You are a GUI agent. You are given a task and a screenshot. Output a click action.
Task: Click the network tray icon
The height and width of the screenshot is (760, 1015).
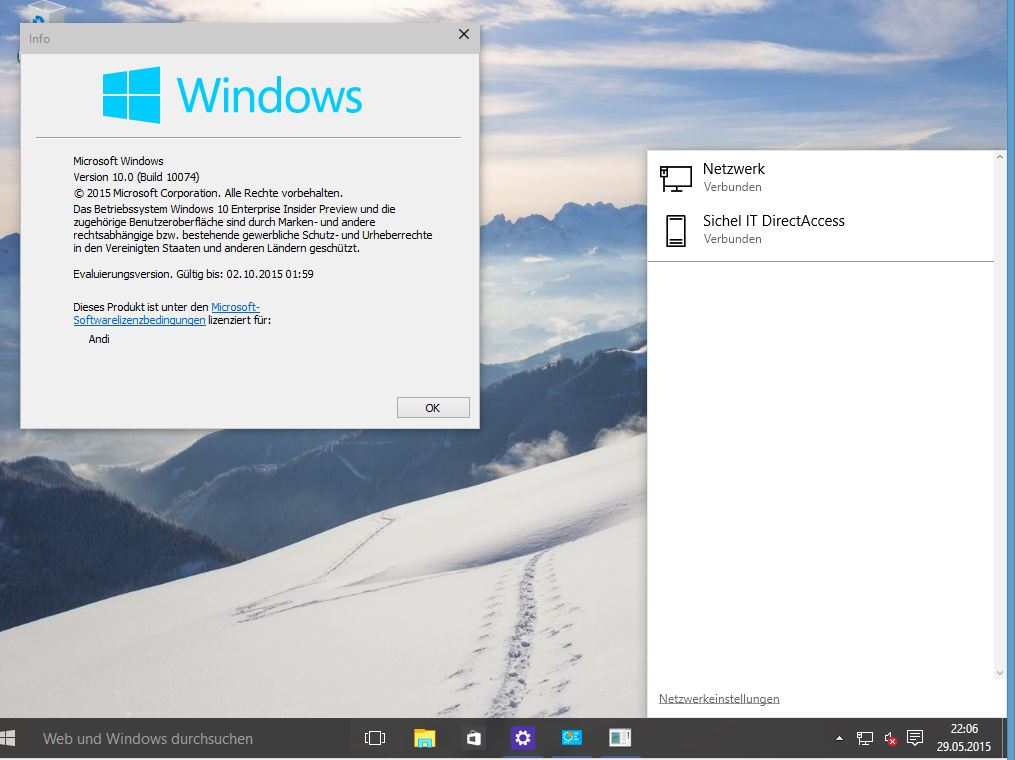(865, 738)
